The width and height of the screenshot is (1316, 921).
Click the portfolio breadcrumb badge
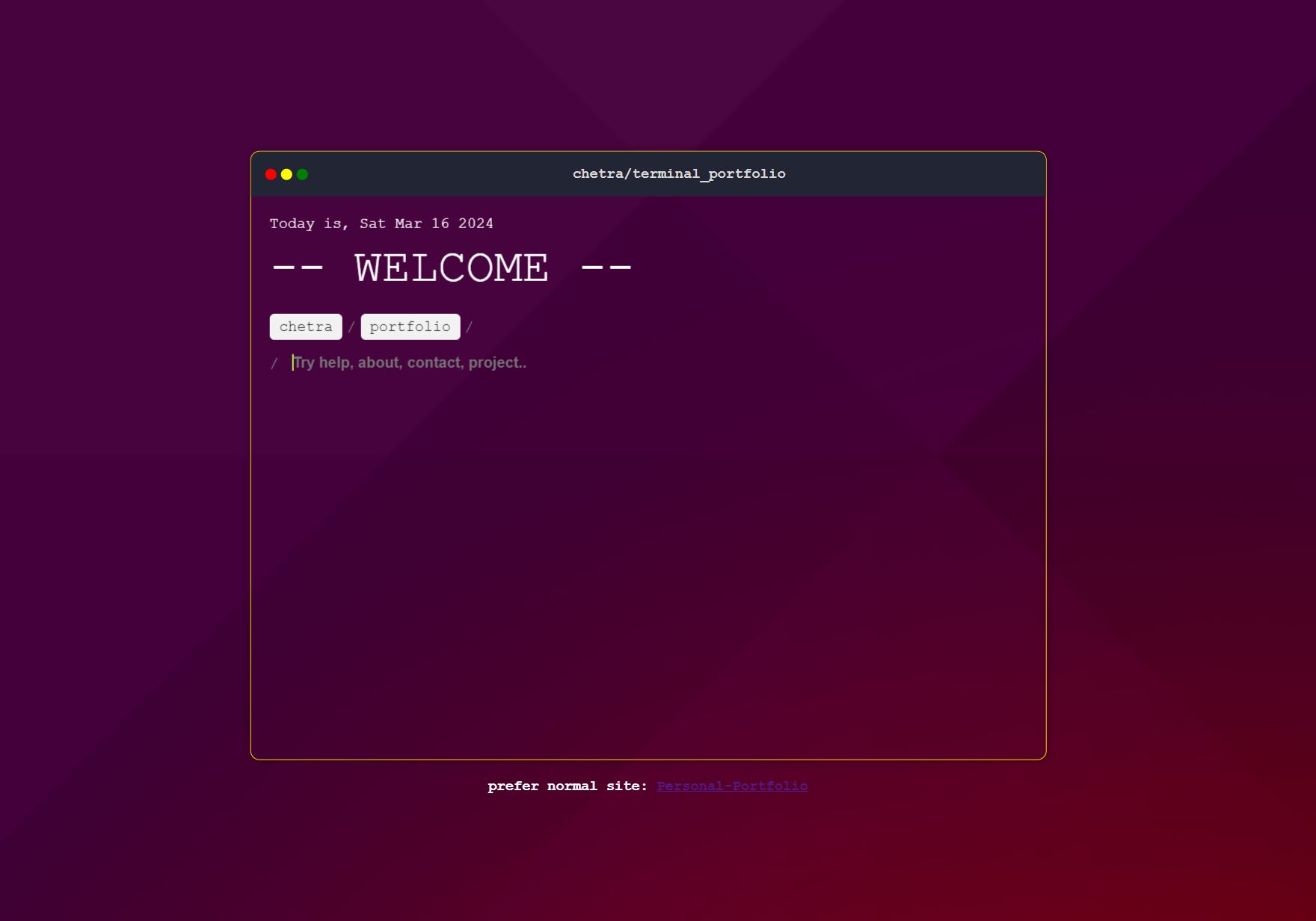(411, 327)
